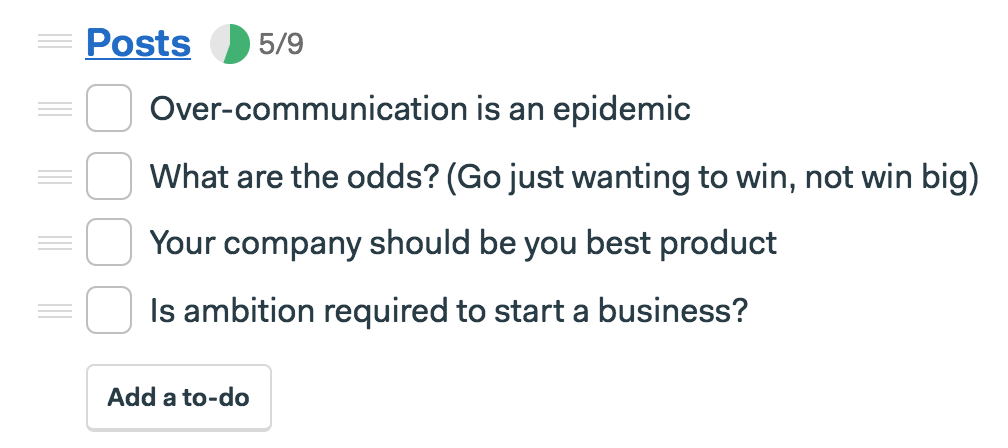
Task: Click drag handle for Your company to-do
Action: tap(55, 243)
